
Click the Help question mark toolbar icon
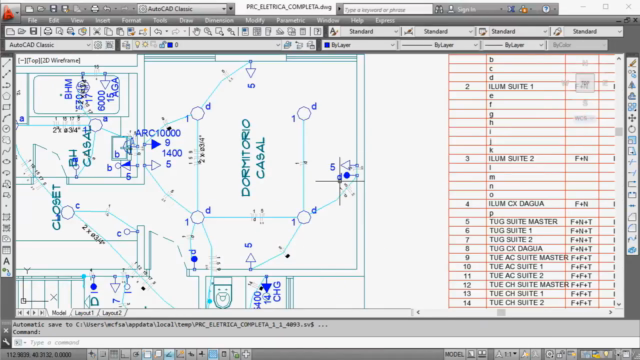[317, 31]
